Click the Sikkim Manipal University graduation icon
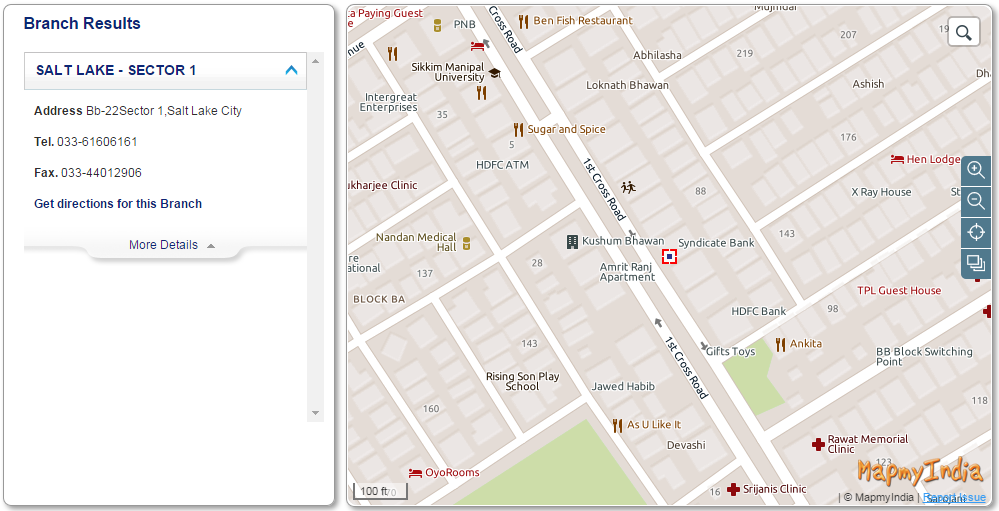The width and height of the screenshot is (999, 511). [x=494, y=73]
